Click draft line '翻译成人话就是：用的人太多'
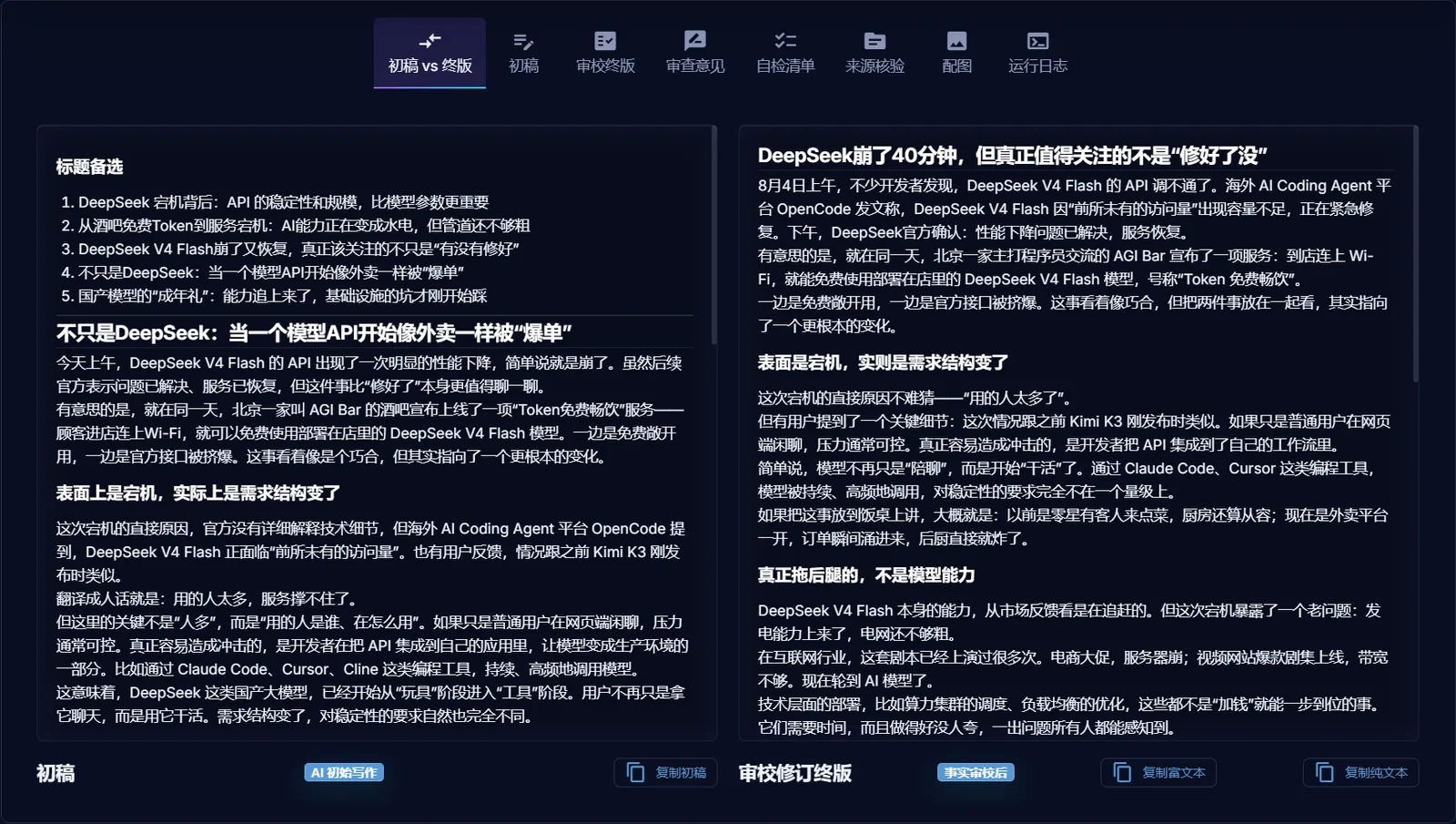This screenshot has height=824, width=1456. pyautogui.click(x=209, y=599)
